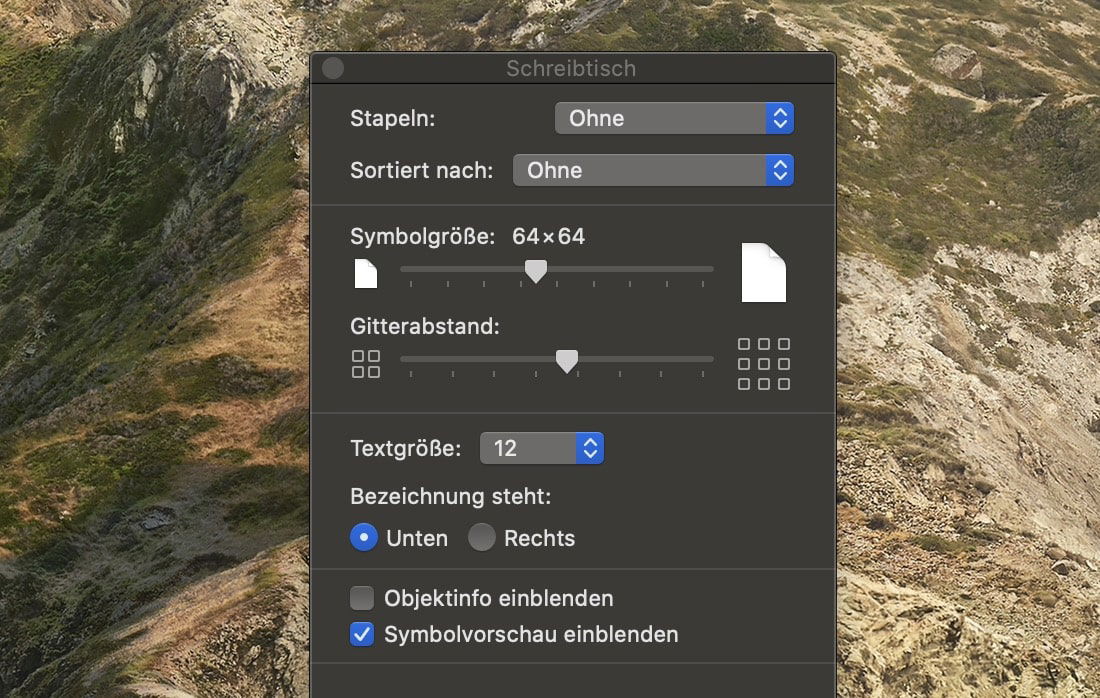Click the far right end of Symbolgröße slider track
This screenshot has width=1100, height=698.
(x=710, y=269)
